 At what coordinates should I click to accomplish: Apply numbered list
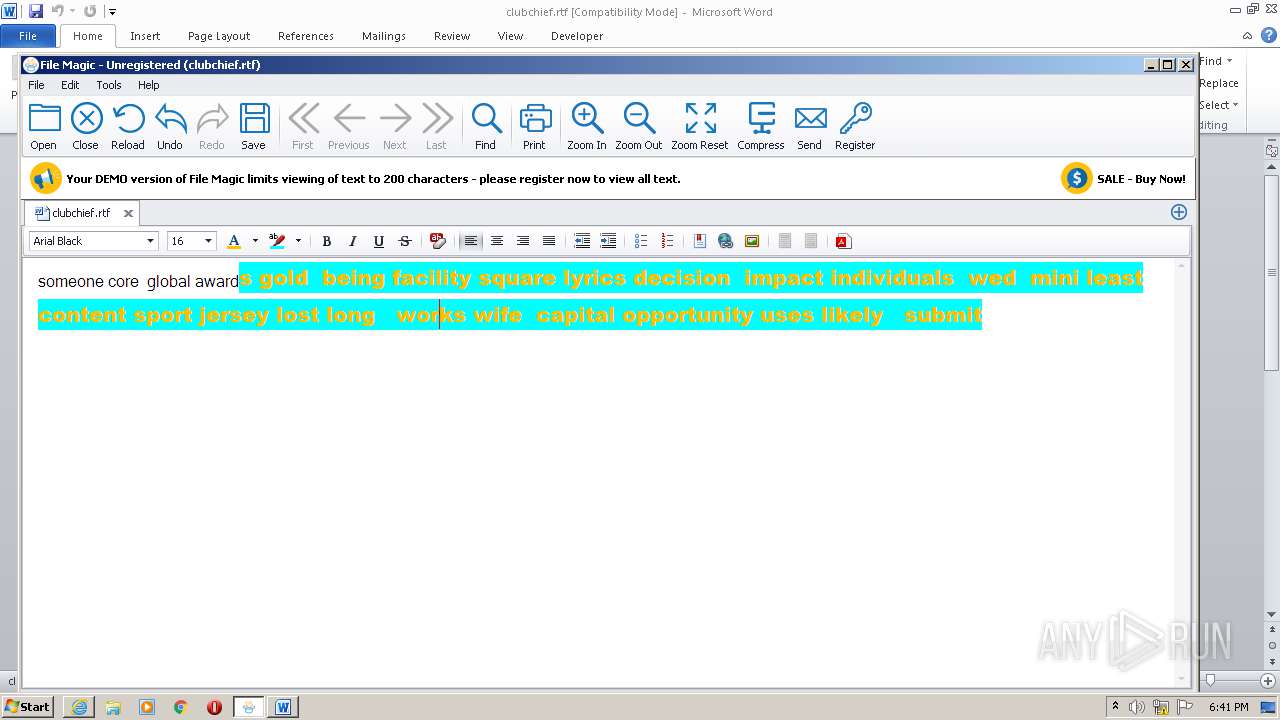(x=667, y=241)
